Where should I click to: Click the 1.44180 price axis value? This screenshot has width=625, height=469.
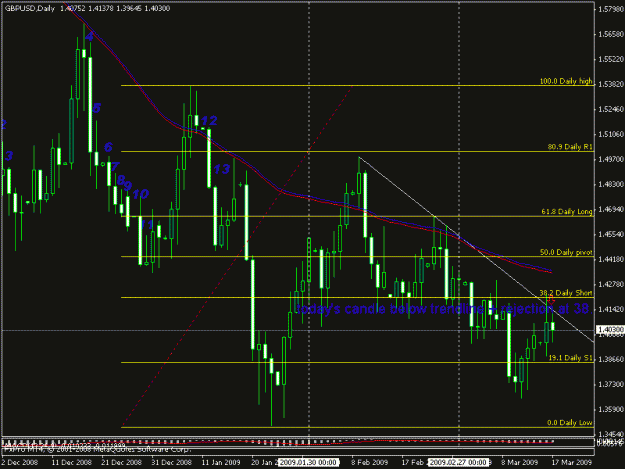point(611,259)
